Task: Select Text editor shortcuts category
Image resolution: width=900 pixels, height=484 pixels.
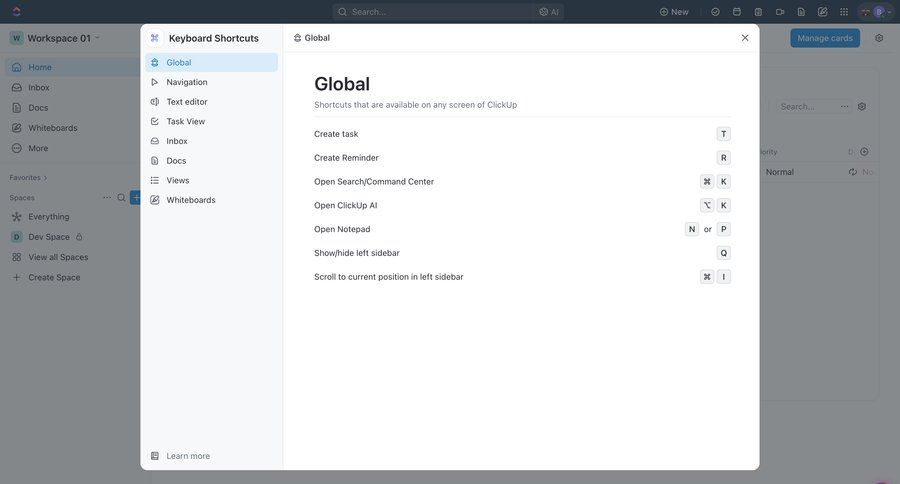Action: tap(187, 102)
